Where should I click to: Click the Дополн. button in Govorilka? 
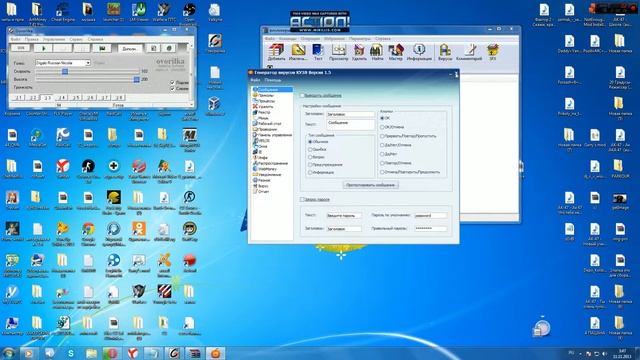(130, 49)
